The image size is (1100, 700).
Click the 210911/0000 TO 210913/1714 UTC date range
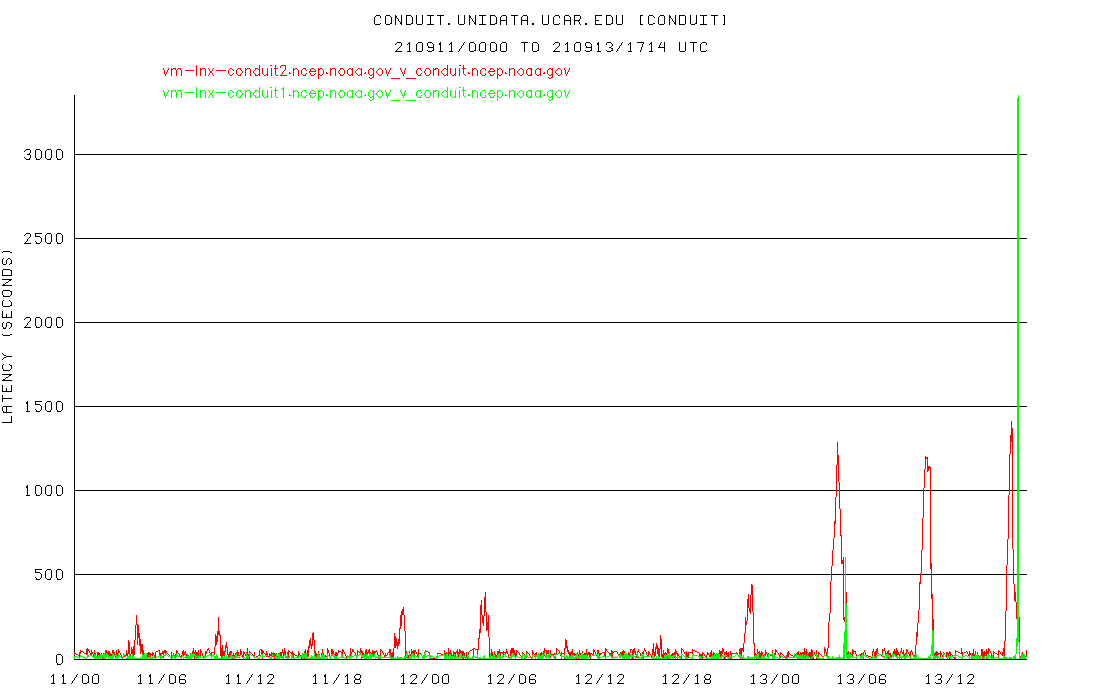pos(551,47)
